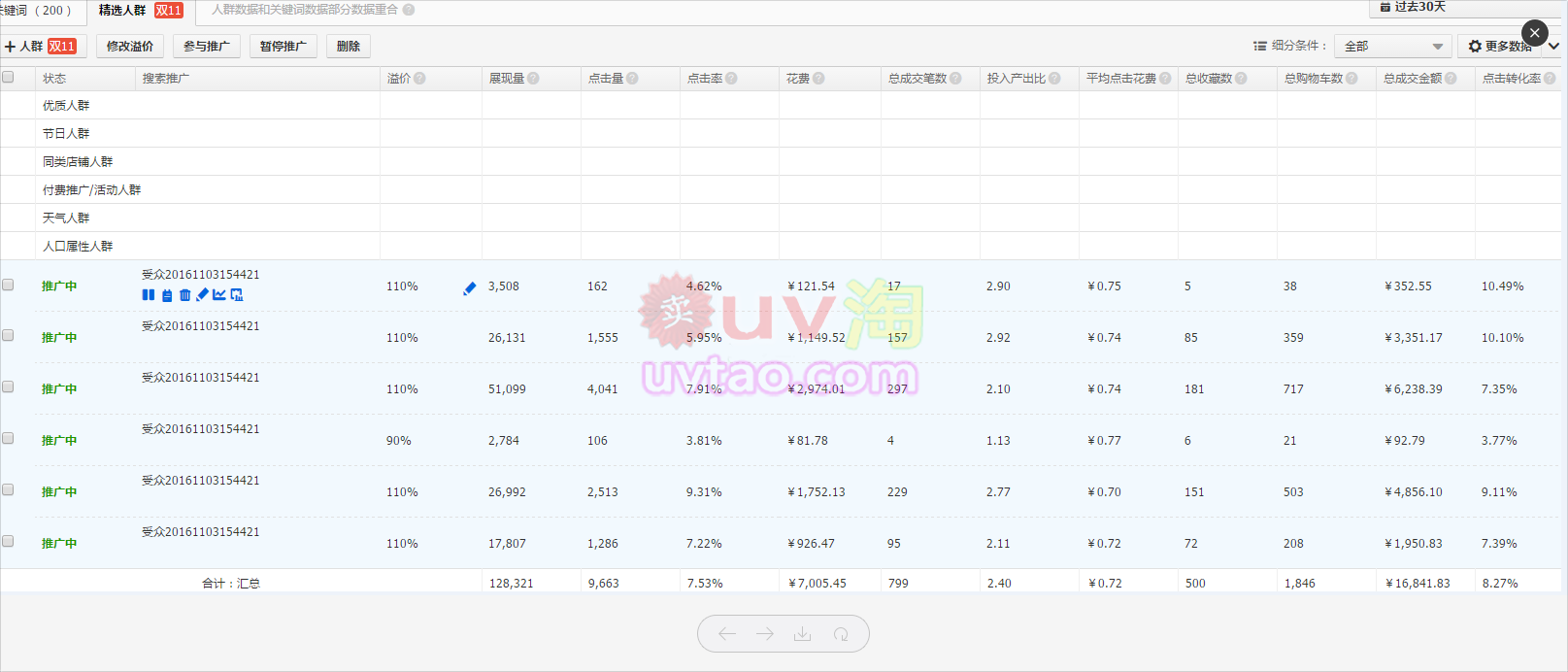Viewport: 1568px width, 672px height.
Task: Click help icon next to 平均点击花费 header
Action: pyautogui.click(x=1165, y=79)
